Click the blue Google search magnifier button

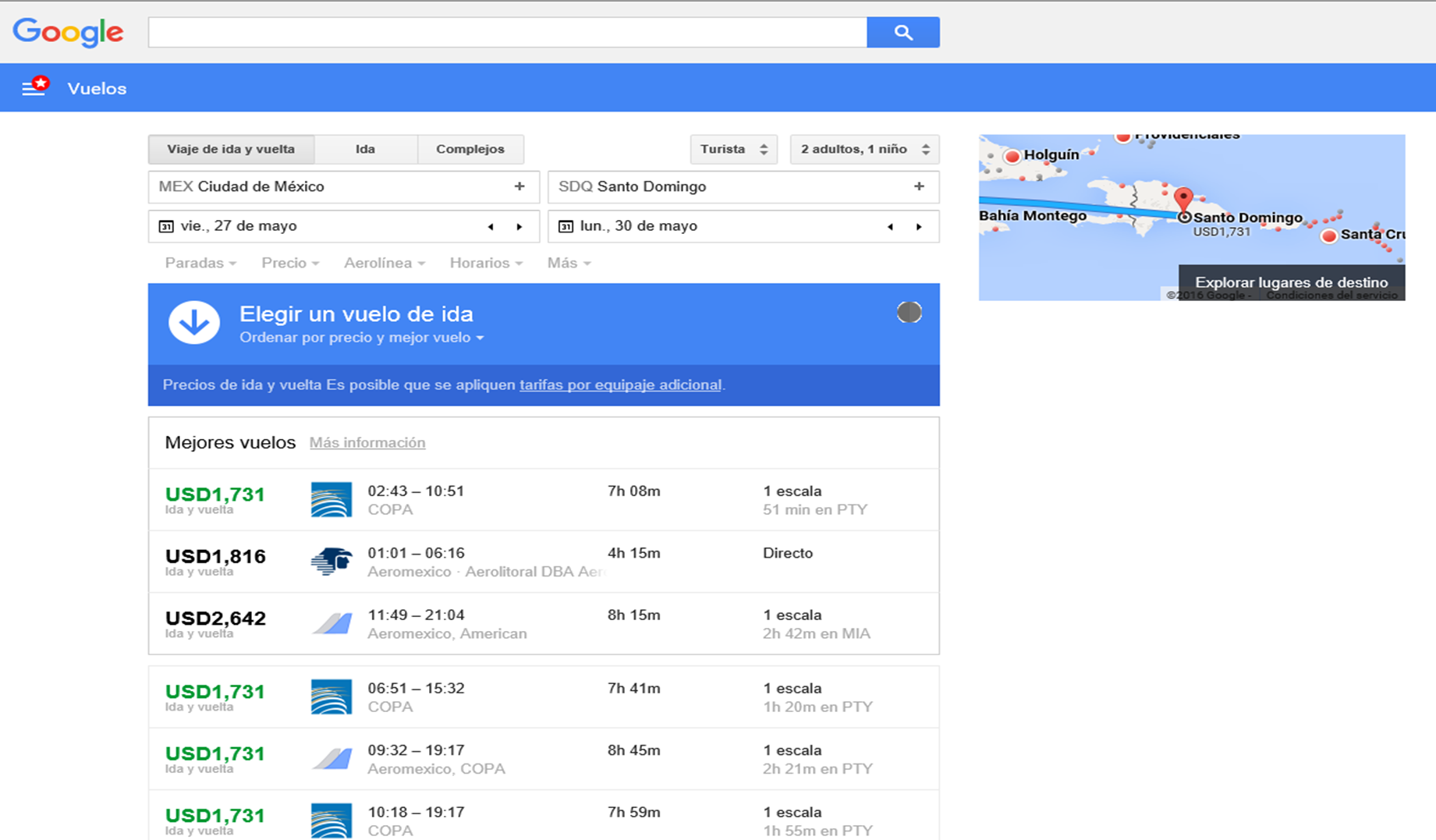pyautogui.click(x=902, y=32)
